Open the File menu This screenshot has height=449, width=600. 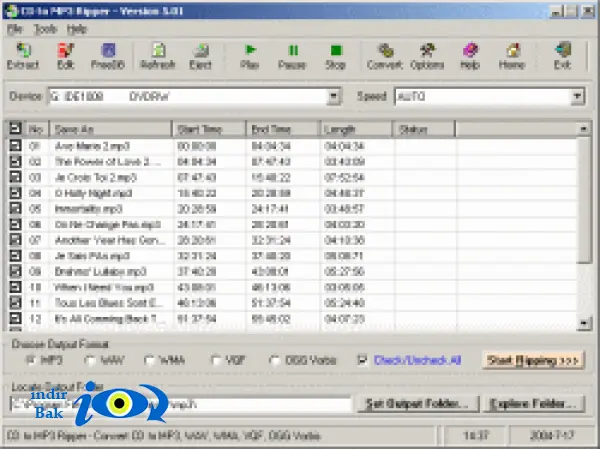tap(15, 29)
